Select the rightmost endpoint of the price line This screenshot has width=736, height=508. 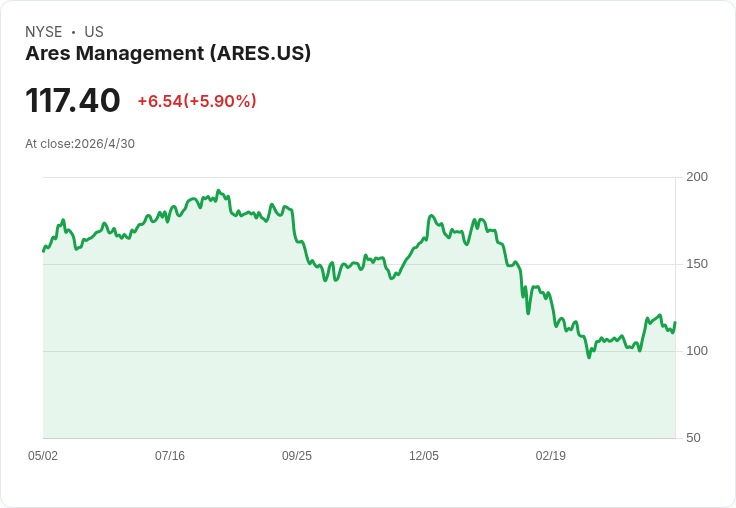point(675,322)
